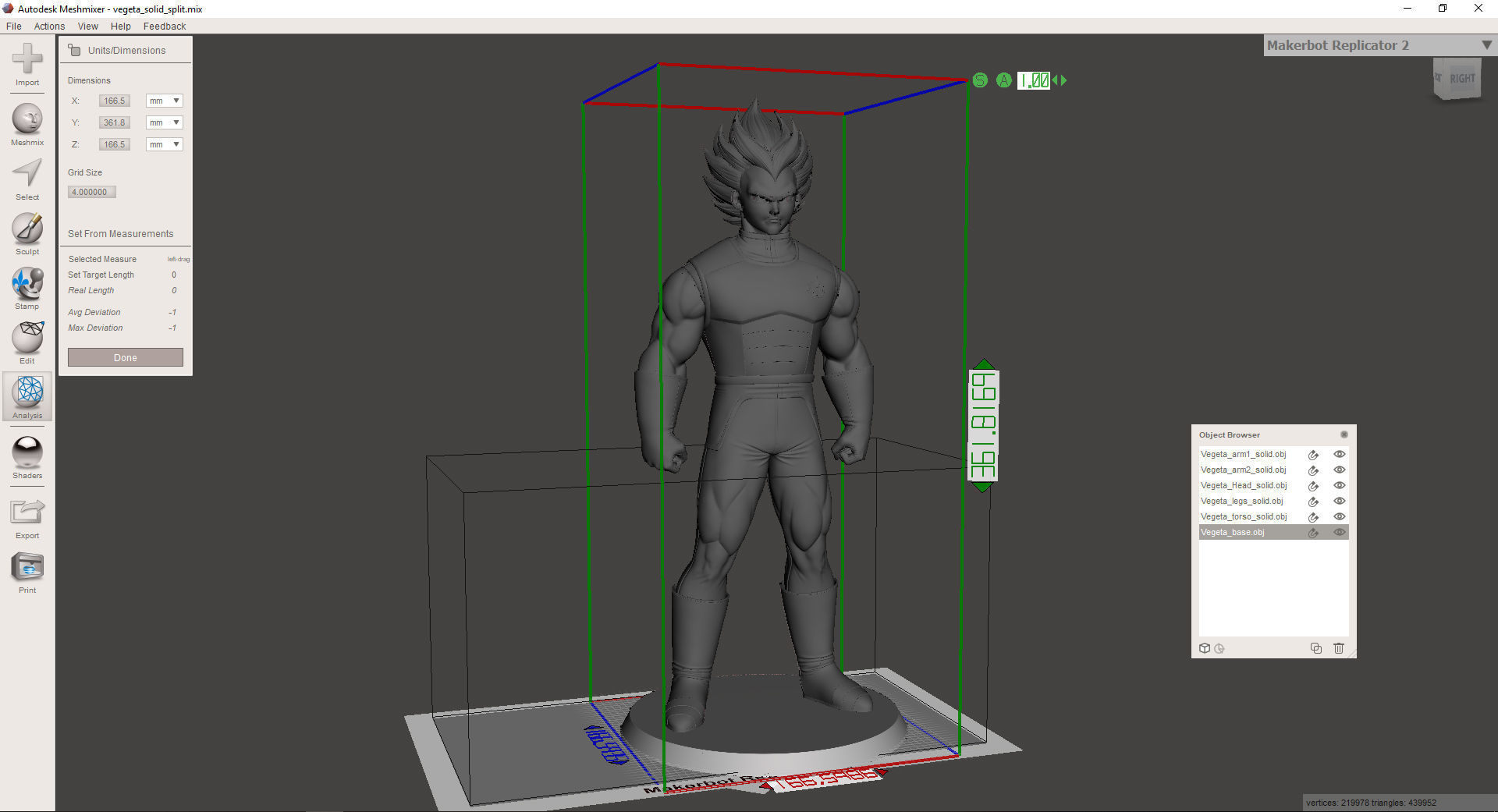Click the vertices and triangles status text
The image size is (1498, 812).
click(1371, 803)
